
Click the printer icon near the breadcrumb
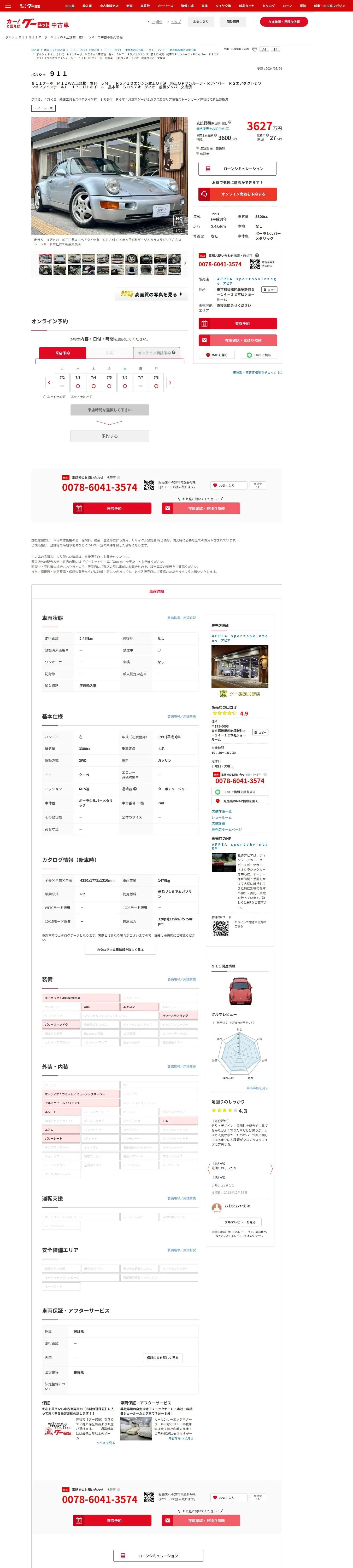254,49
